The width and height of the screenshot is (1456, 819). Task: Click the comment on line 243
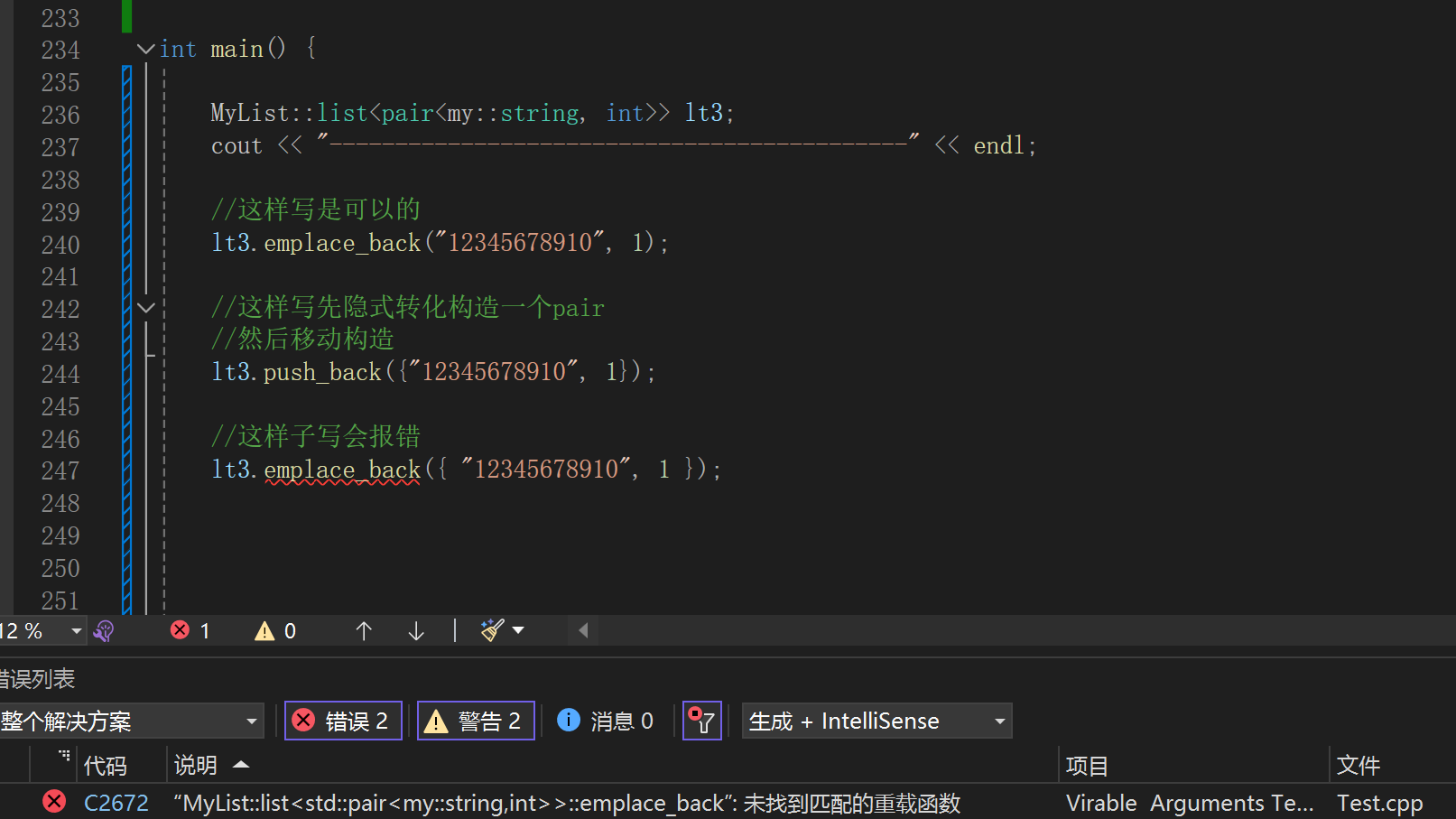pos(302,340)
